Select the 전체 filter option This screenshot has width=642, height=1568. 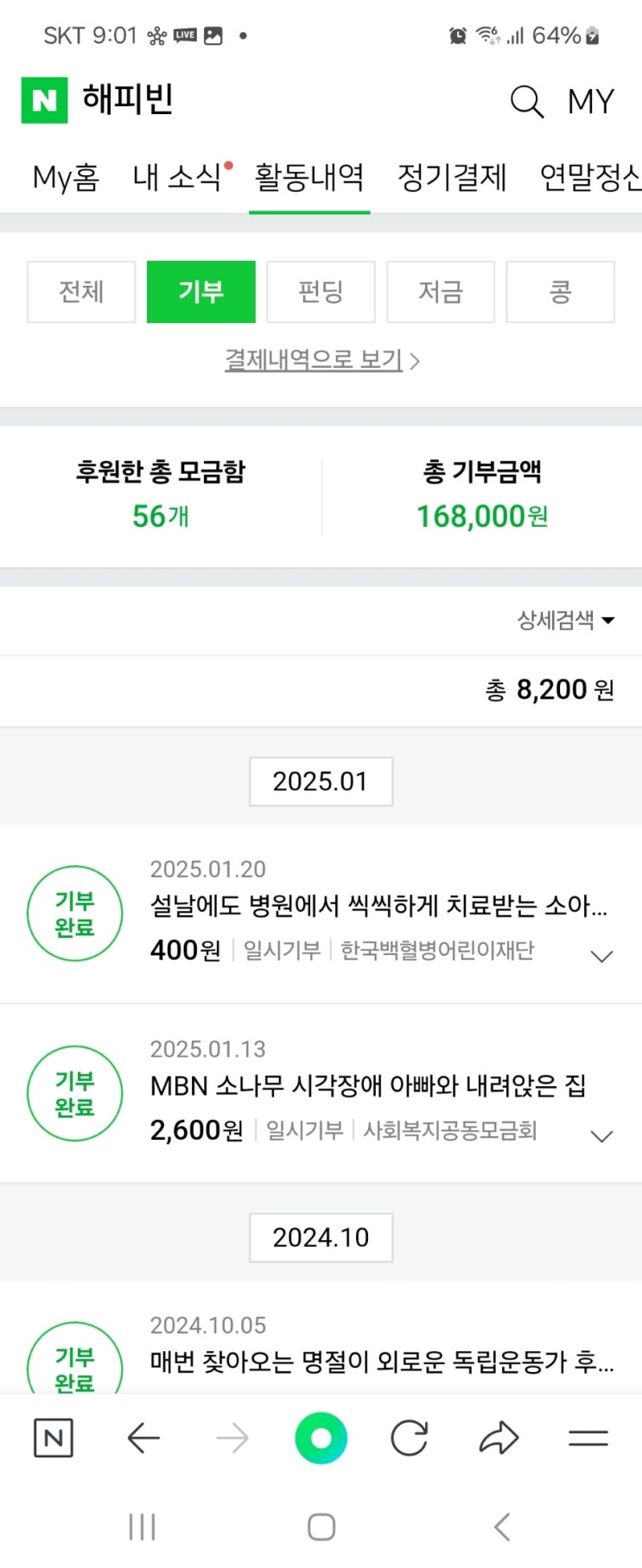click(x=81, y=292)
